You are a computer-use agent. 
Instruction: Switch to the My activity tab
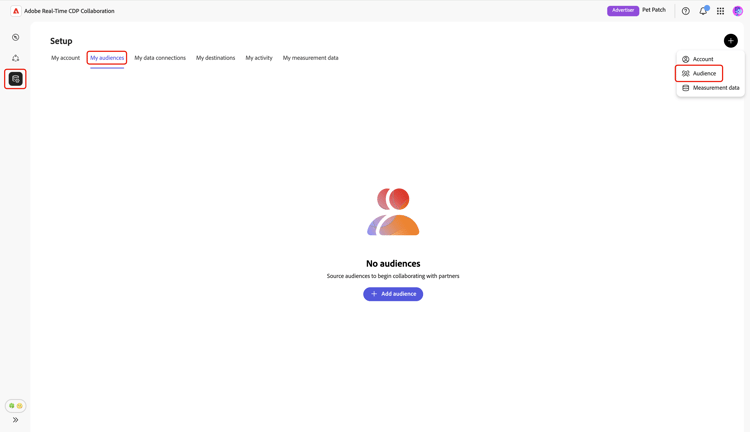pos(259,58)
